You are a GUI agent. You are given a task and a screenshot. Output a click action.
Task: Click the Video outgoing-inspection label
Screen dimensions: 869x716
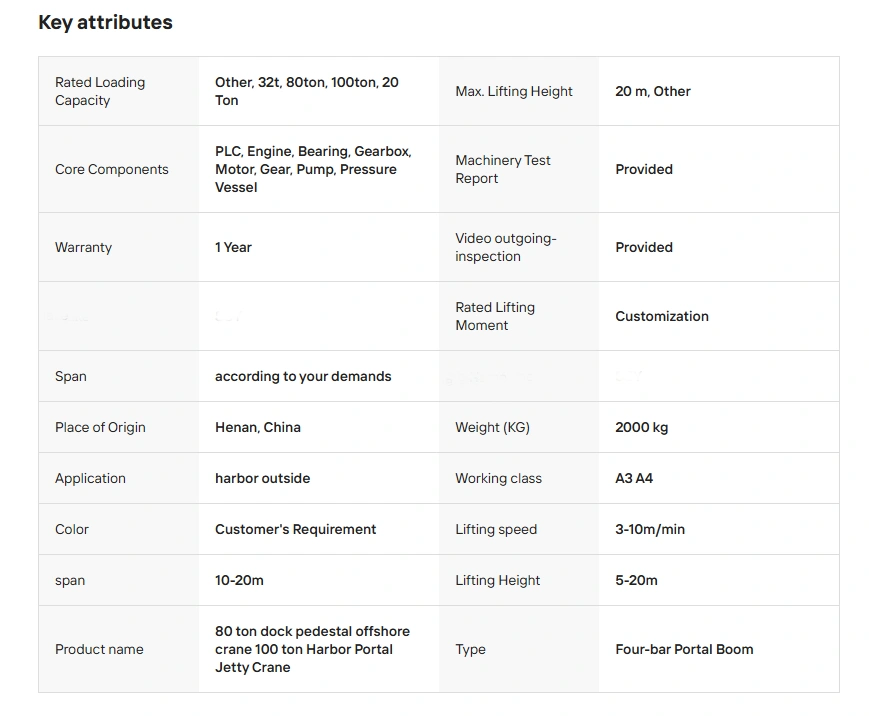point(505,247)
